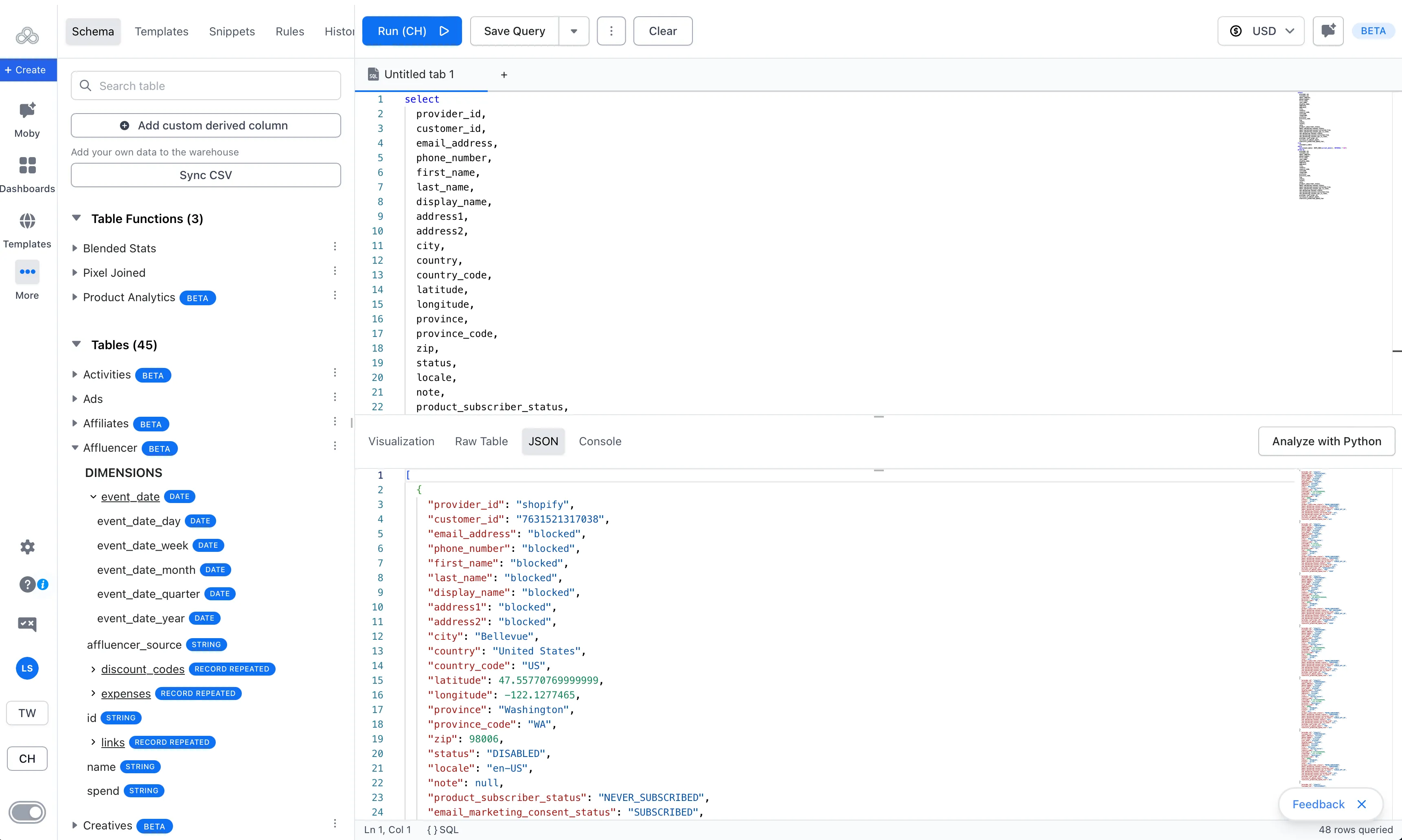The image size is (1402, 840).
Task: Click the LS user avatar
Action: [x=26, y=668]
